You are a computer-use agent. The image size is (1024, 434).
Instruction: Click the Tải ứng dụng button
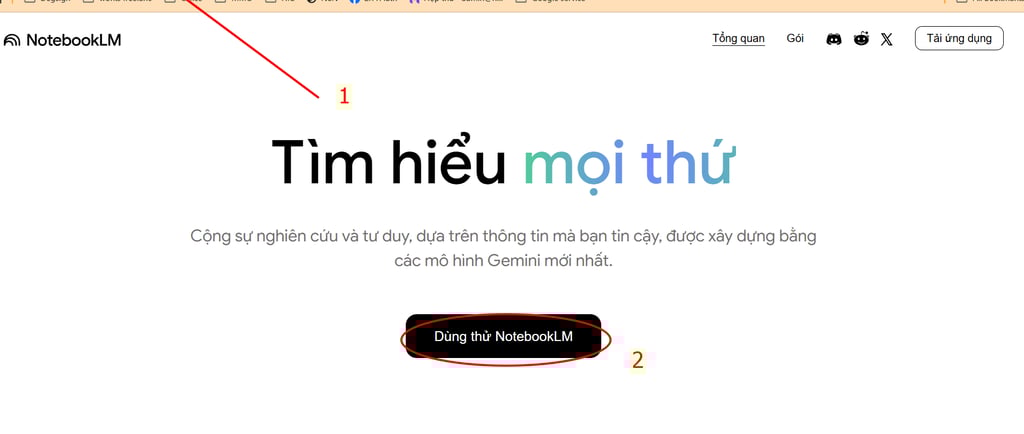coord(959,39)
